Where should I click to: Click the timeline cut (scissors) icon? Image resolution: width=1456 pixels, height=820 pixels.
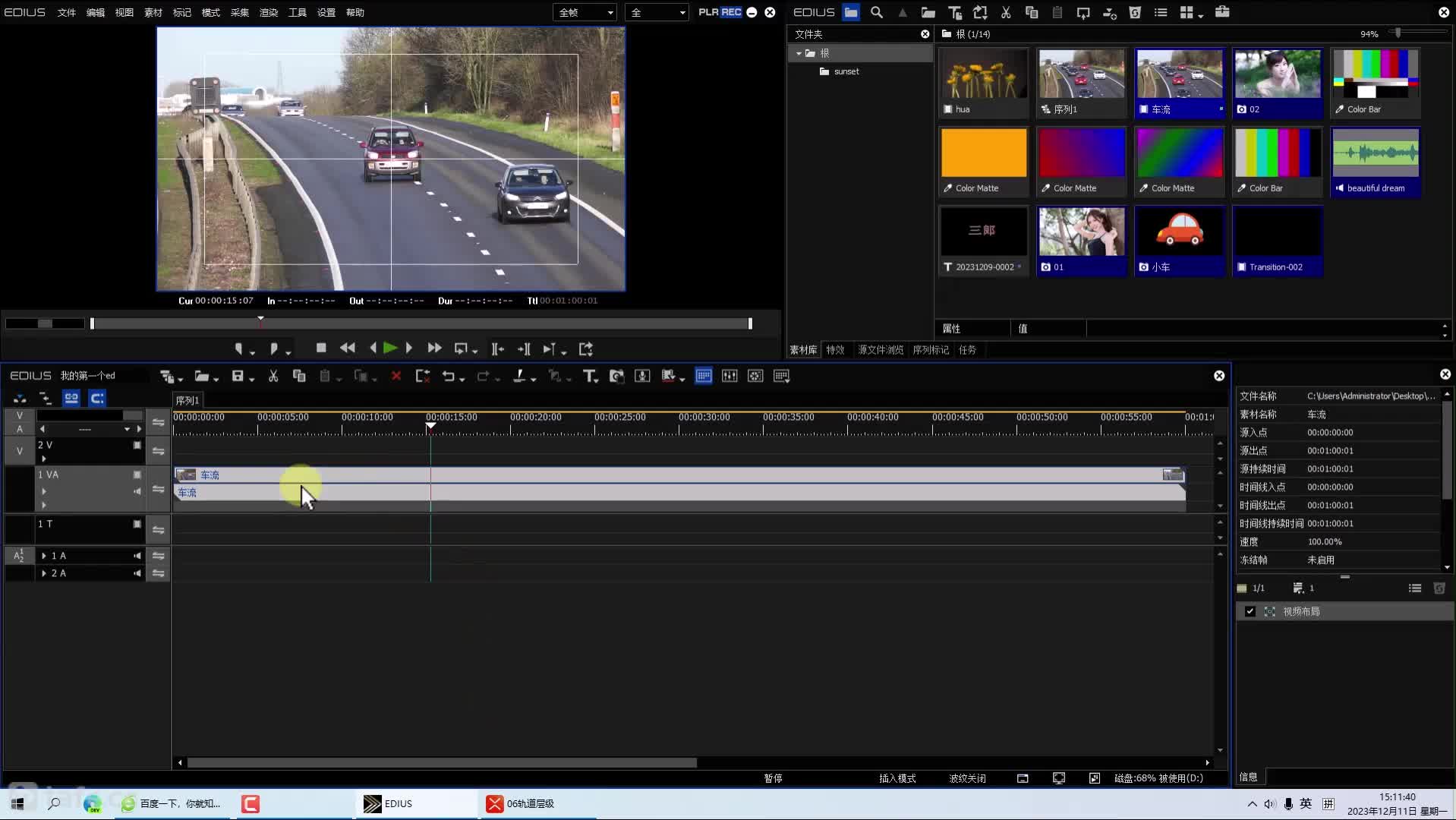coord(273,376)
